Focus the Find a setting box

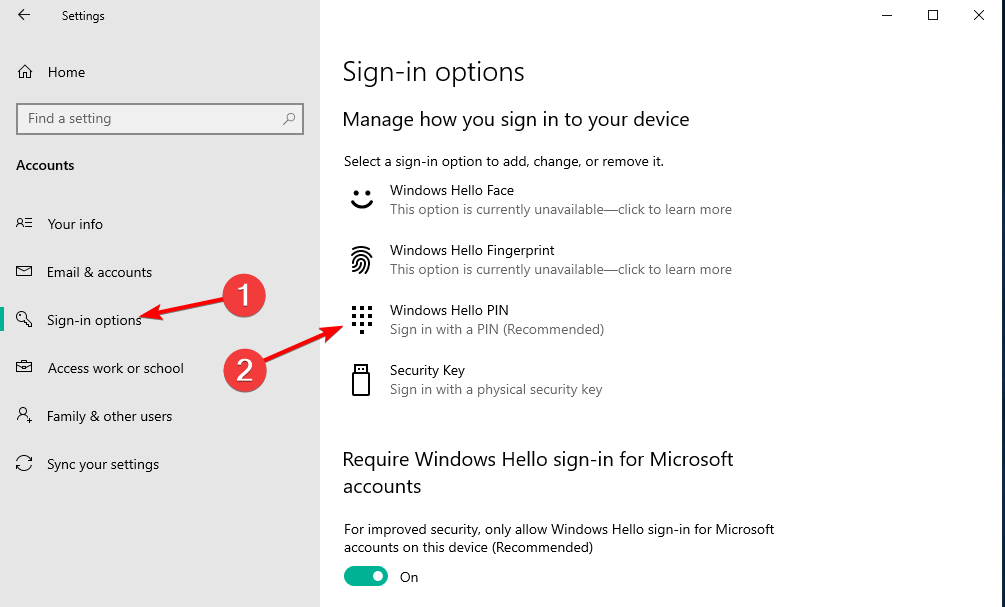click(x=160, y=119)
